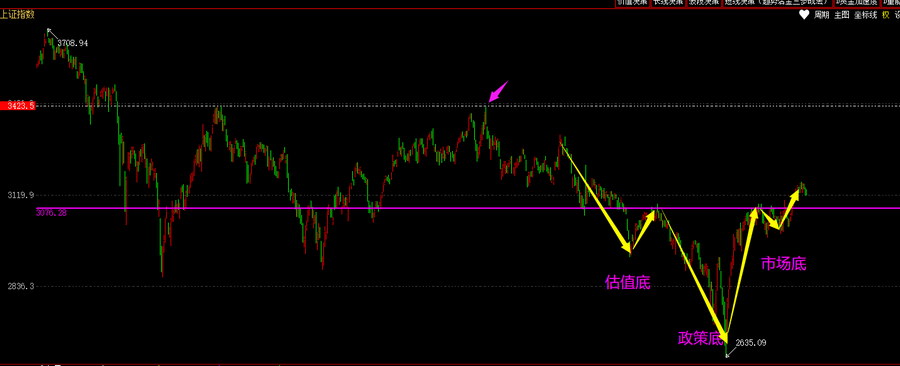This screenshot has height=366, width=900.
Task: Open the long 短线决策 tab with parentheses
Action: [776, 3]
